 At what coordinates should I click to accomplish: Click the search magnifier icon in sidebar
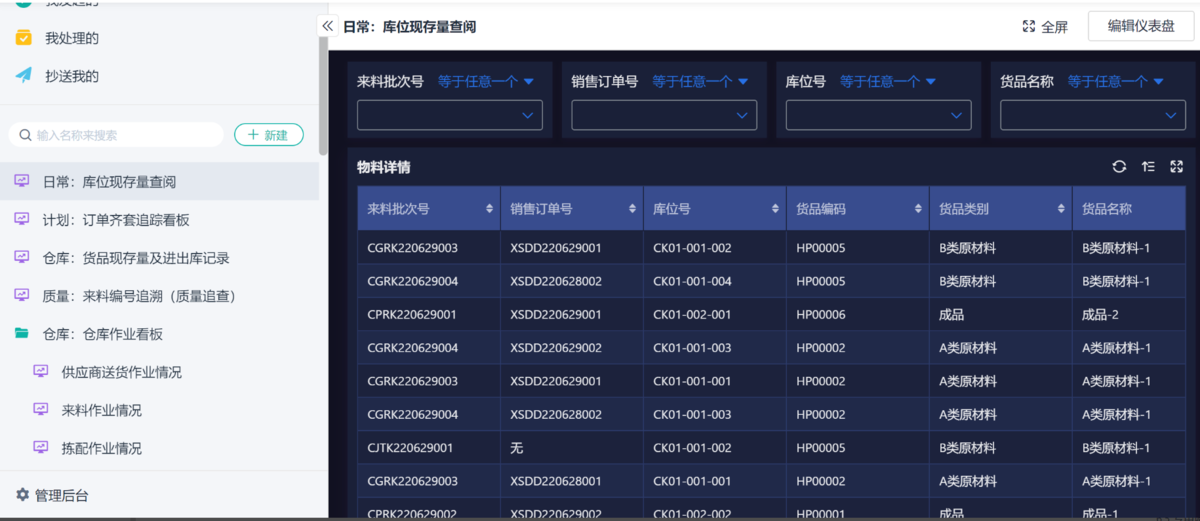[x=26, y=135]
